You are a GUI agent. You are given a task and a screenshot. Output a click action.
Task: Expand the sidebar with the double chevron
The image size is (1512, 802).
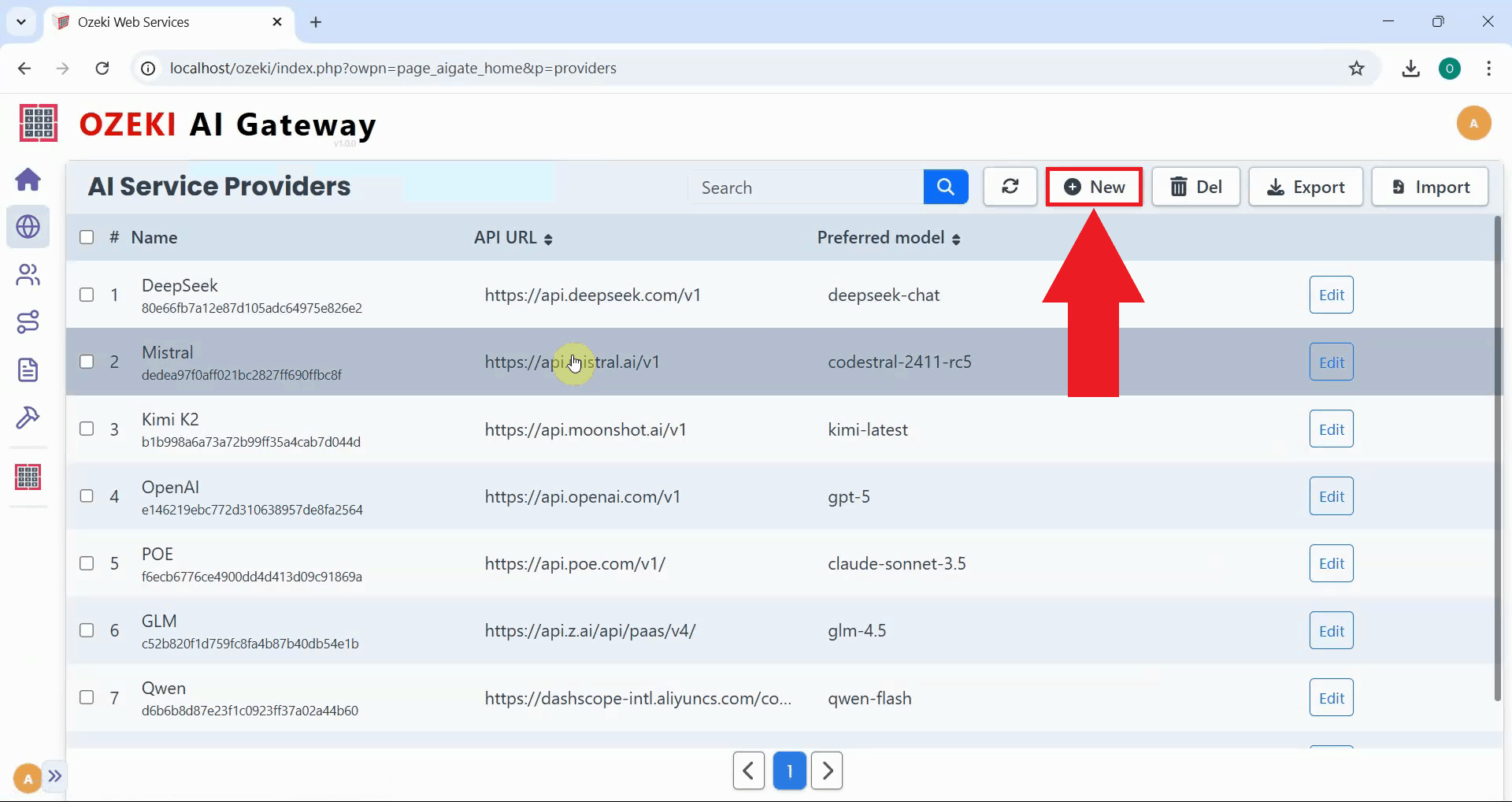click(x=54, y=777)
